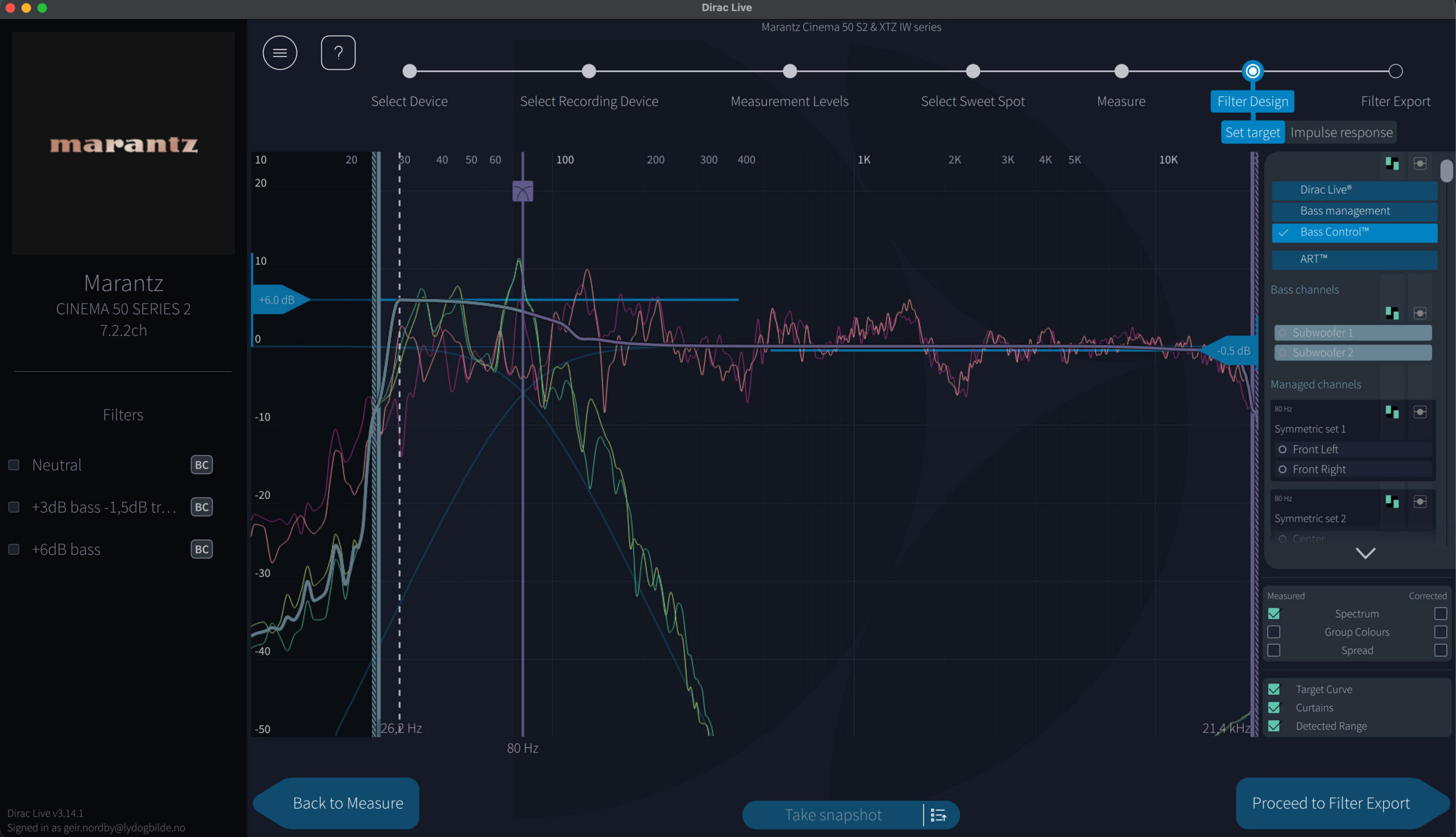This screenshot has width=1456, height=837.
Task: Enable the Corrected Group Colours checkbox
Action: pyautogui.click(x=1441, y=632)
